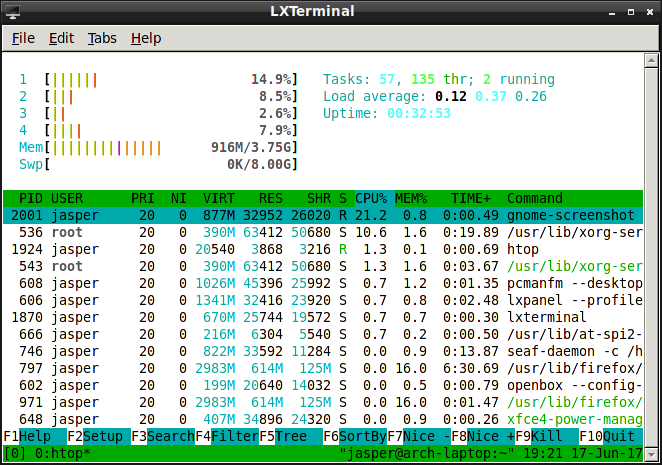Open the Edit menu
This screenshot has height=465, width=662.
(61, 38)
